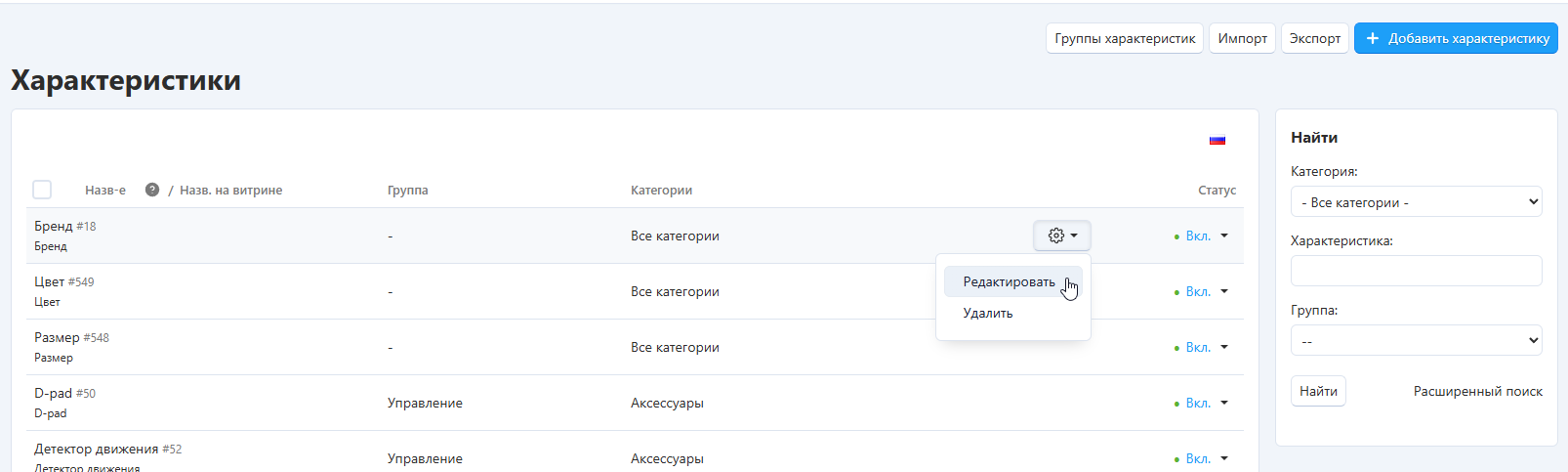Screen dimensions: 1568x472
Task: Click the Группы характеристик button
Action: (1125, 38)
